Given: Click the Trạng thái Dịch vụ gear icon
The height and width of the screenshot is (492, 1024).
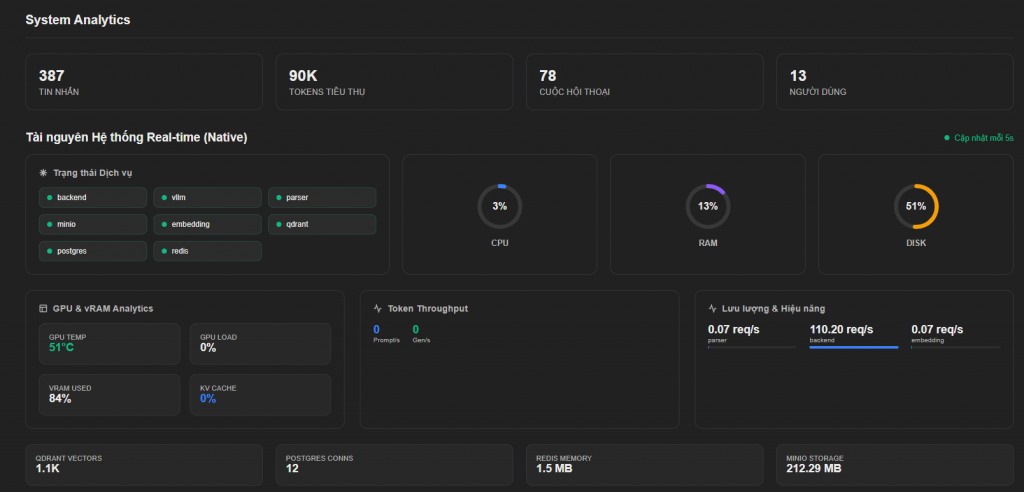Looking at the screenshot, I should [x=44, y=173].
